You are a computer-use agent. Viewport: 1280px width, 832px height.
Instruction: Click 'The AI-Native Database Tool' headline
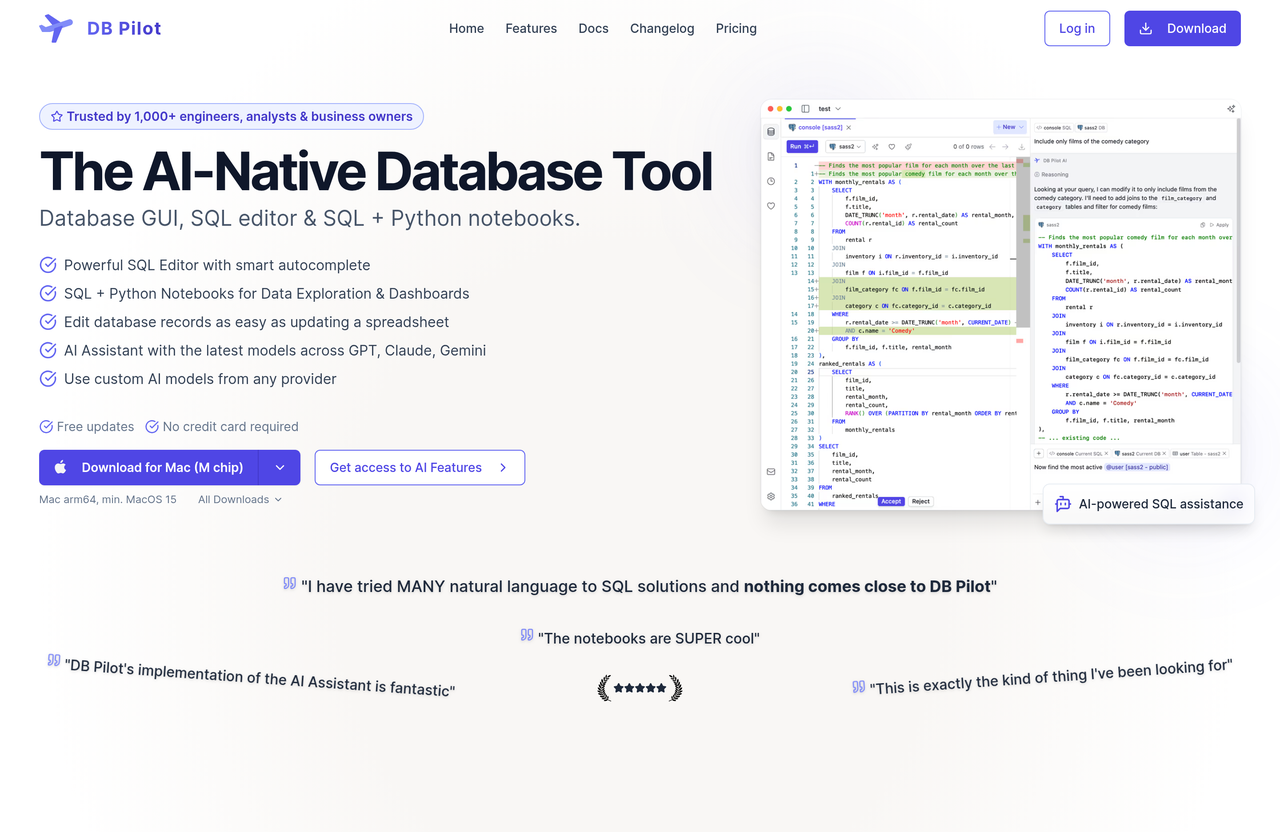pyautogui.click(x=376, y=171)
